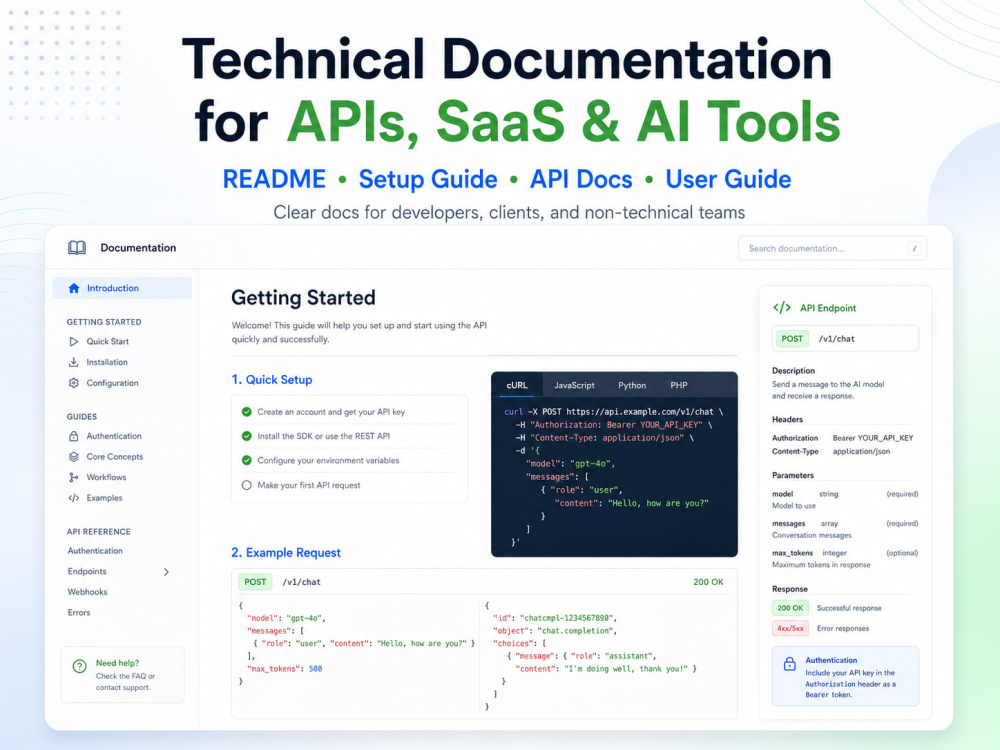Viewport: 1000px width, 750px height.
Task: Open the Installation page
Action: [107, 362]
